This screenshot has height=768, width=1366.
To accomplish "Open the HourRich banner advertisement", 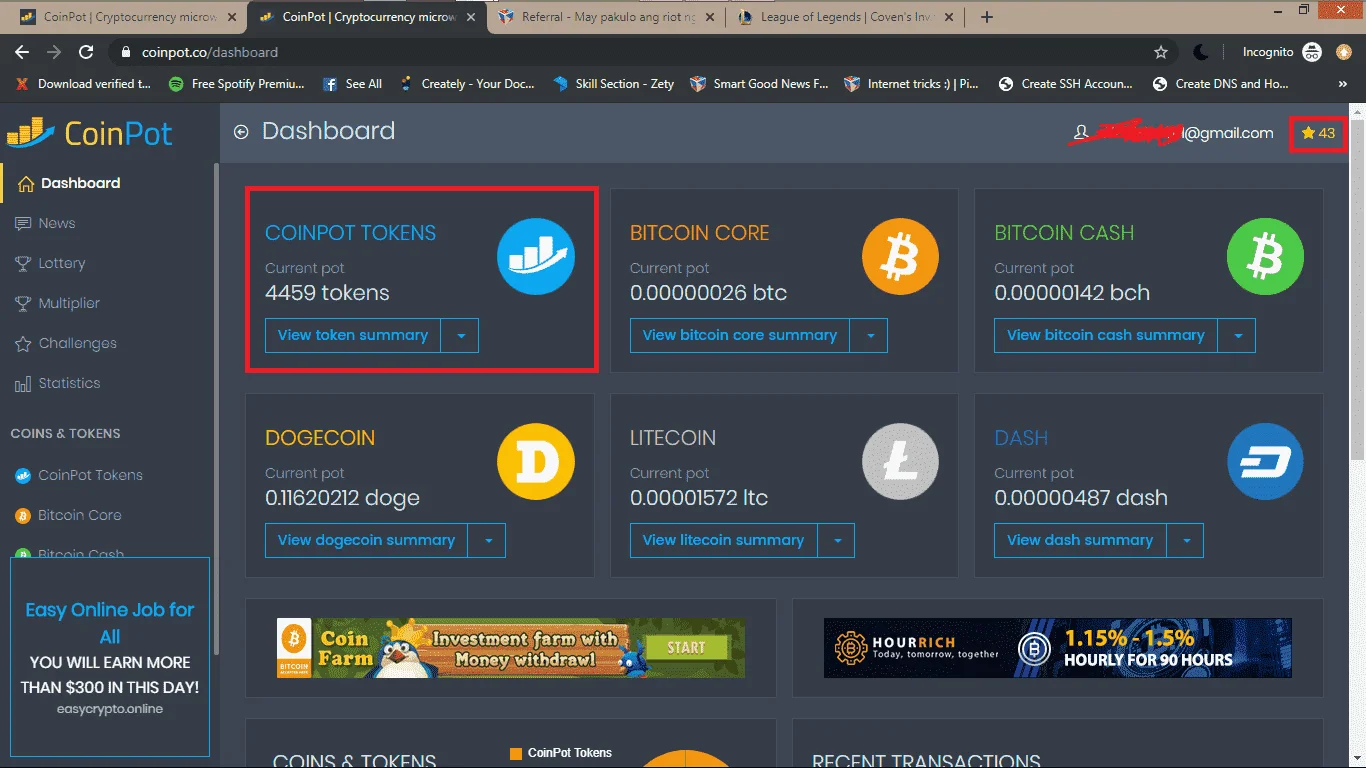I will click(x=1058, y=647).
